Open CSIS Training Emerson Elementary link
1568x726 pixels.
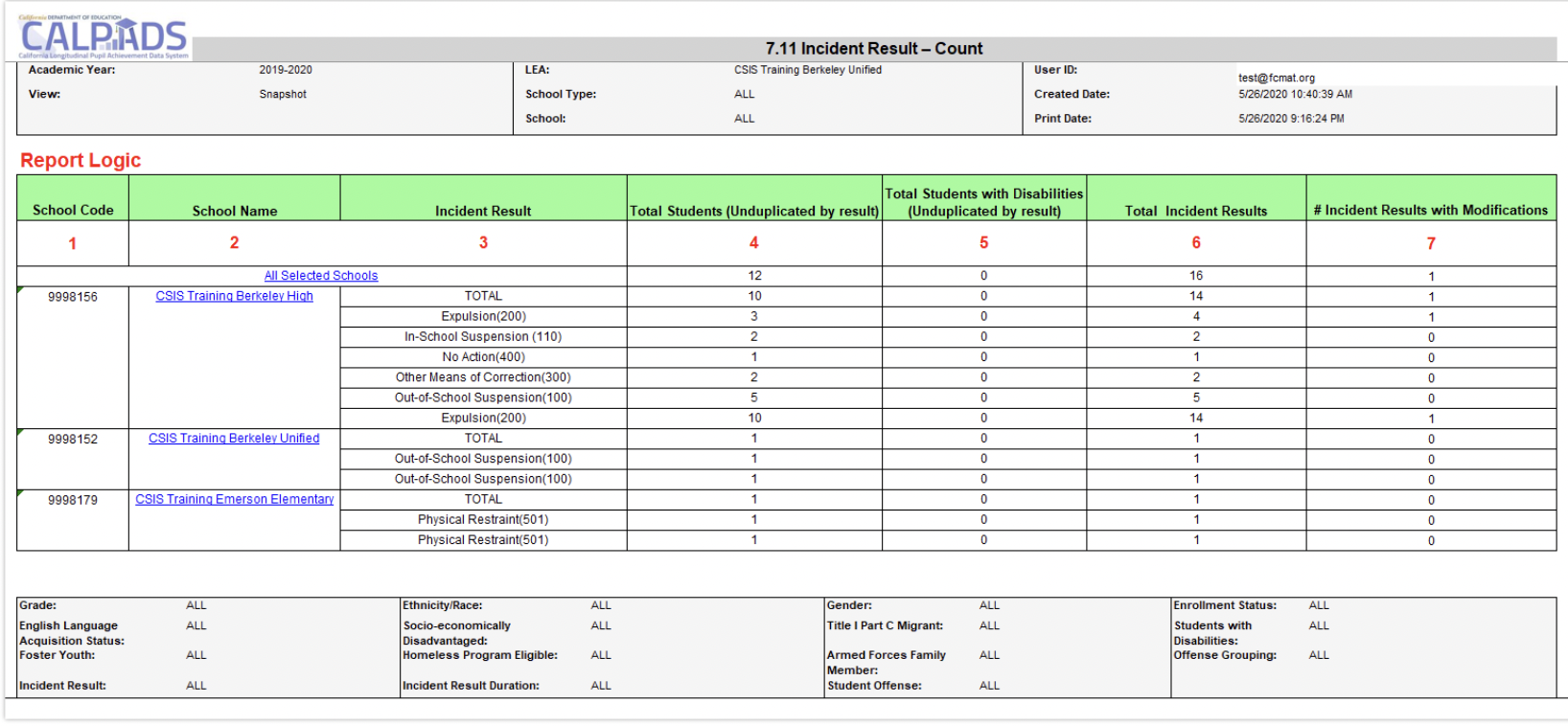[x=235, y=499]
